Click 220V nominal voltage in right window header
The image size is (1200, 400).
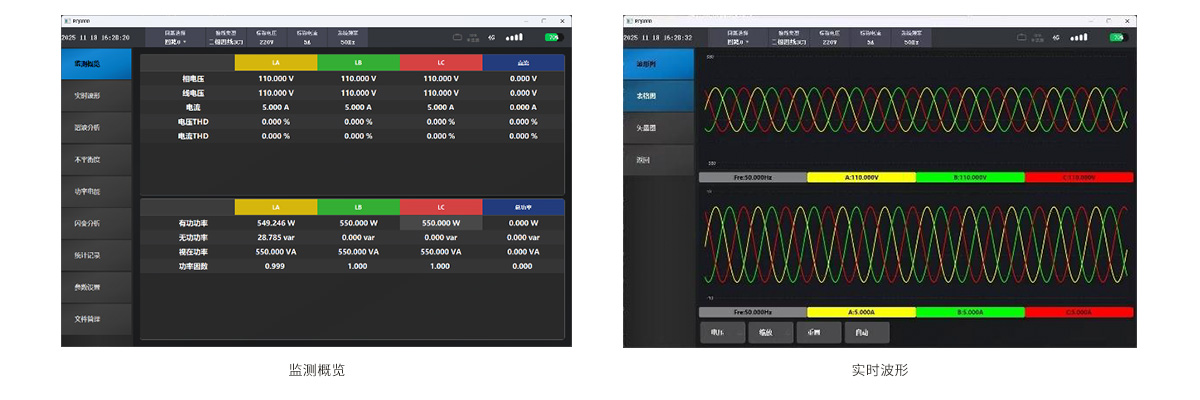(829, 38)
